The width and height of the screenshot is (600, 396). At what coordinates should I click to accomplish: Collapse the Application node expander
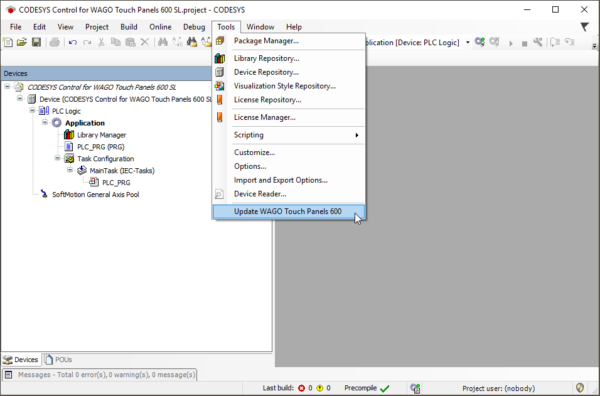(x=45, y=122)
